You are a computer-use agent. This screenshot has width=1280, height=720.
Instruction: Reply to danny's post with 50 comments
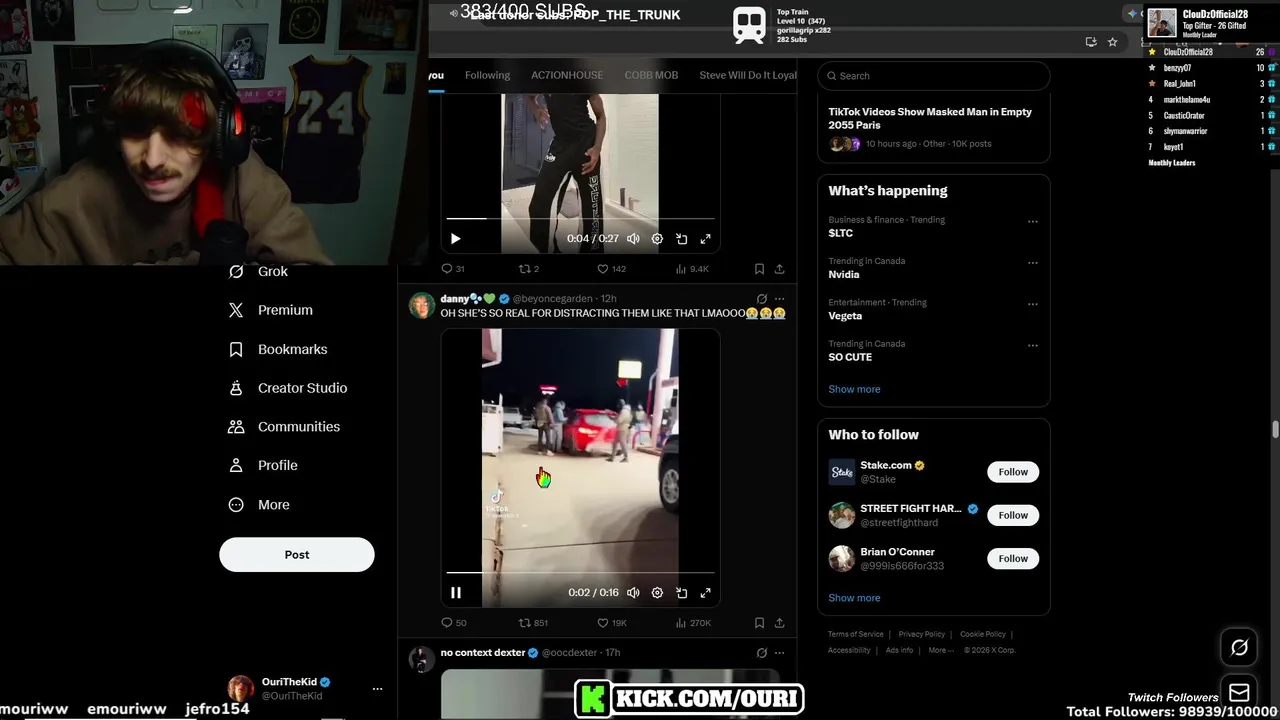453,623
